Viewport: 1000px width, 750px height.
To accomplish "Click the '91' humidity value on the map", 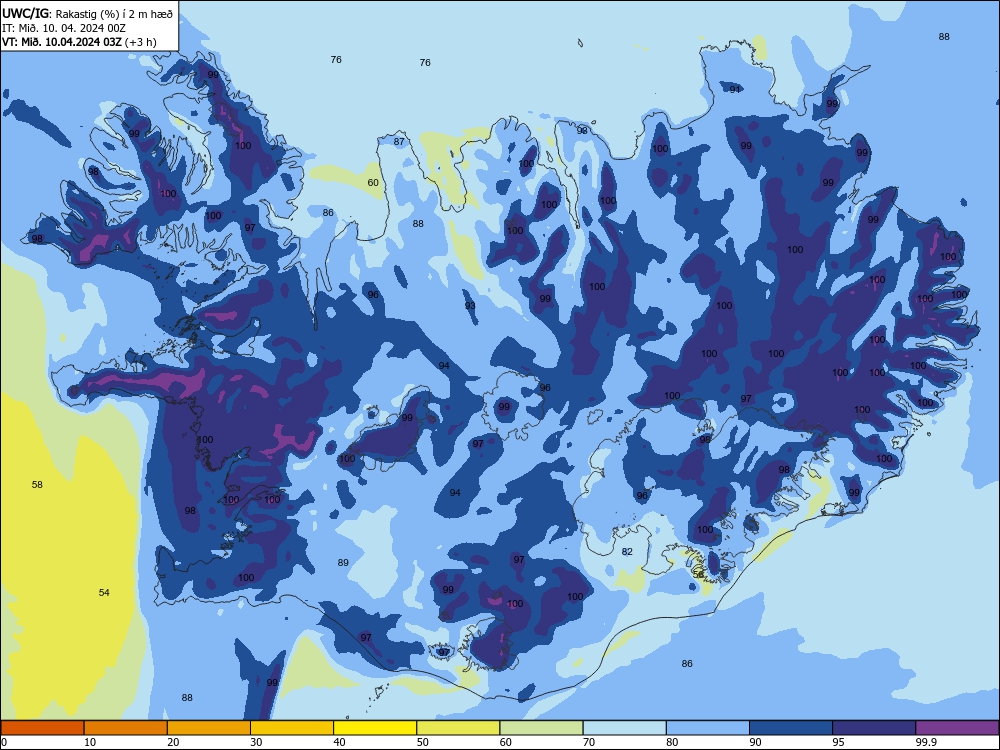I will coord(735,89).
